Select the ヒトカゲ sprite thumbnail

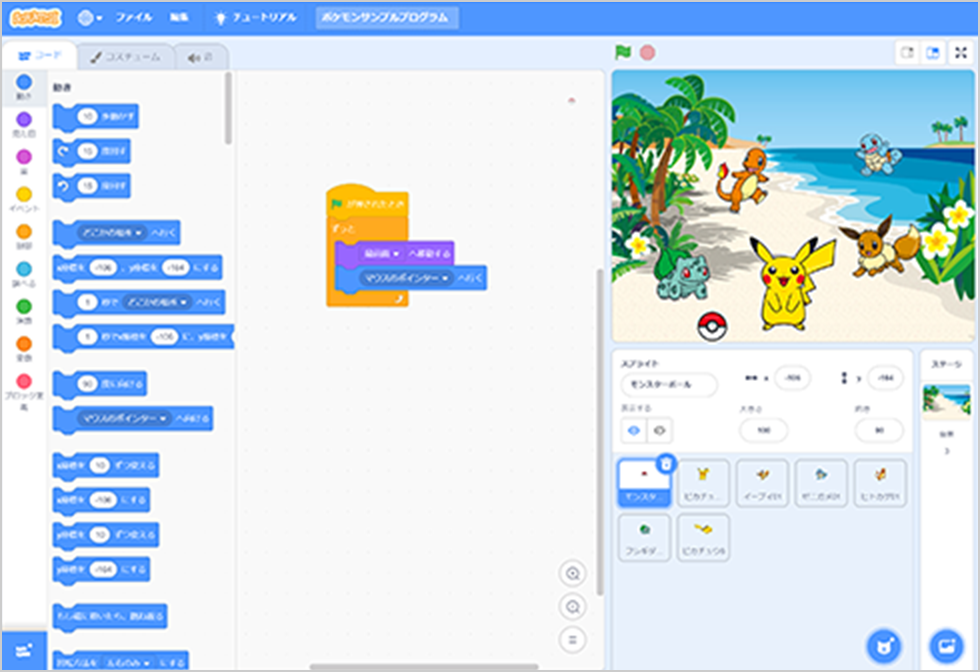(x=880, y=483)
